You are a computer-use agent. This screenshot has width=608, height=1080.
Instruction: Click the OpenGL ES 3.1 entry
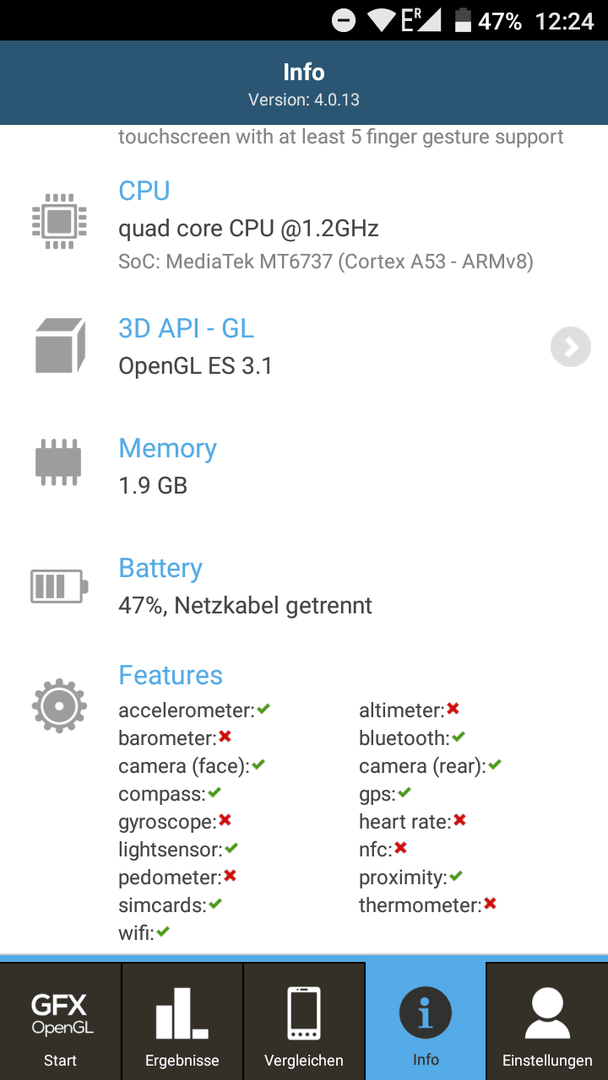(195, 365)
